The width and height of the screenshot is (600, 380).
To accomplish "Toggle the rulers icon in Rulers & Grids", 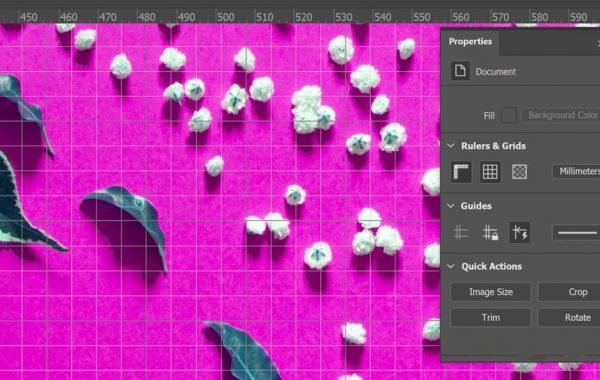I will click(461, 172).
